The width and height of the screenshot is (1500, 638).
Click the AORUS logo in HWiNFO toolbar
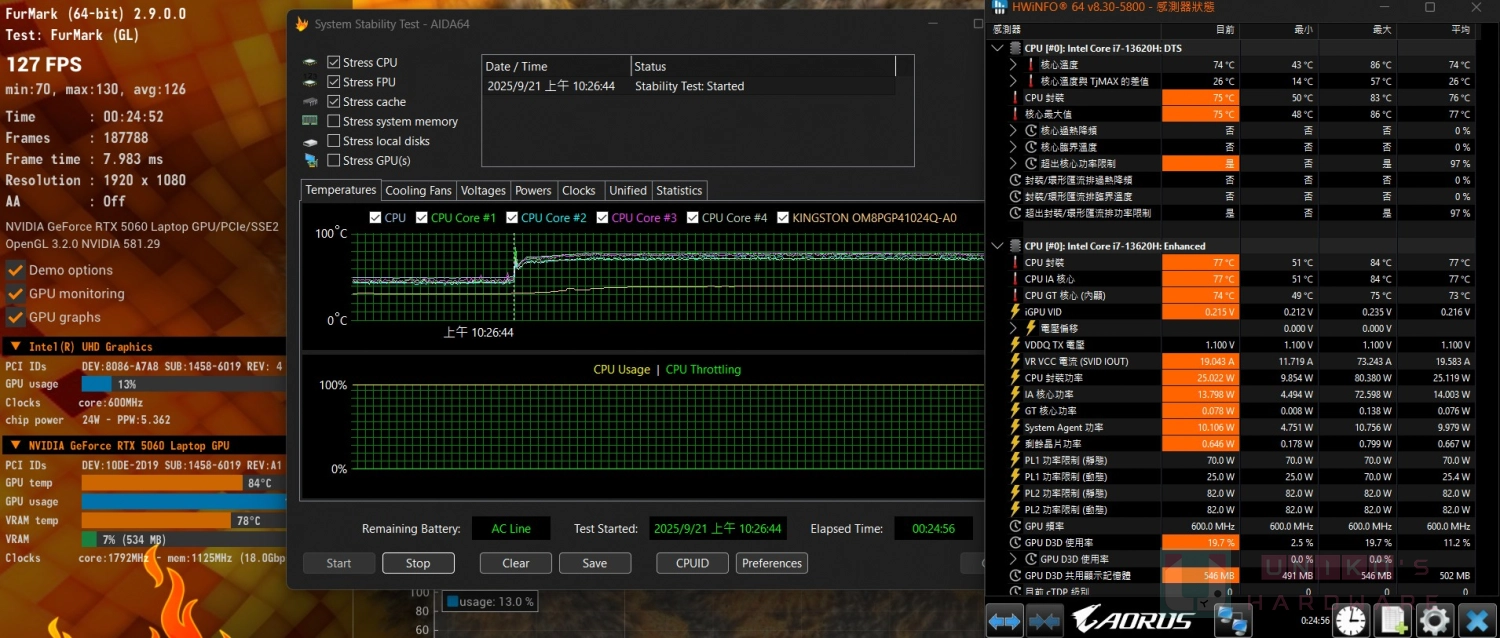coord(1133,621)
